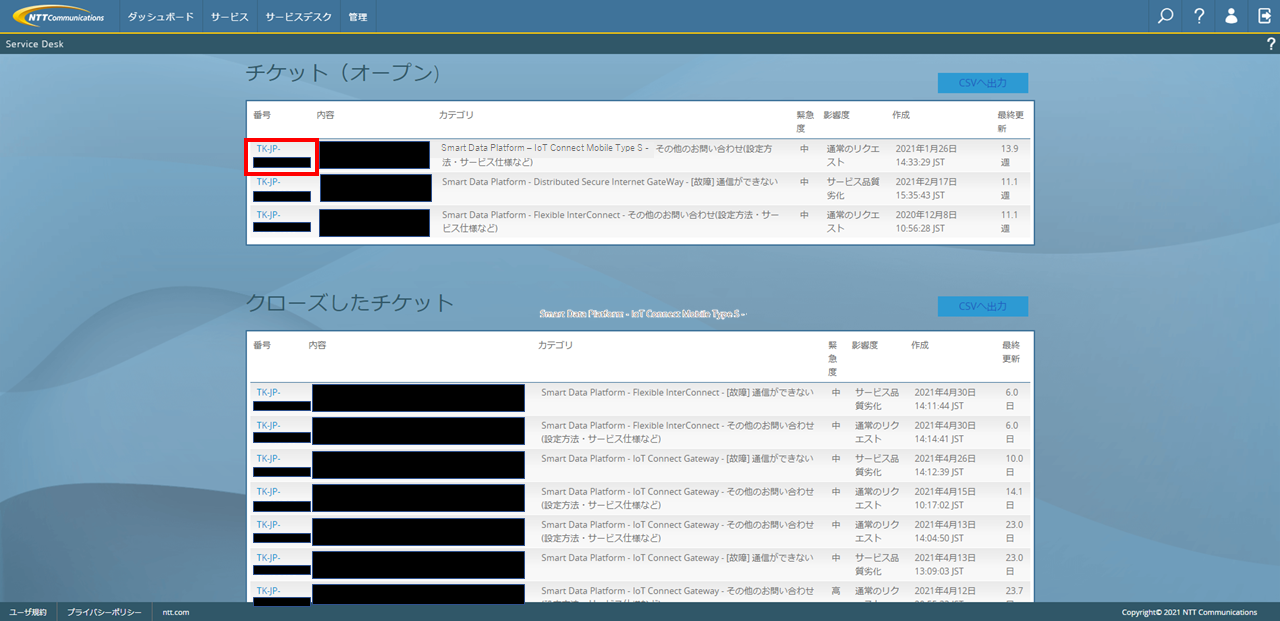Open the ユーザ規約 footer link
Image resolution: width=1280 pixels, height=621 pixels.
[28, 612]
